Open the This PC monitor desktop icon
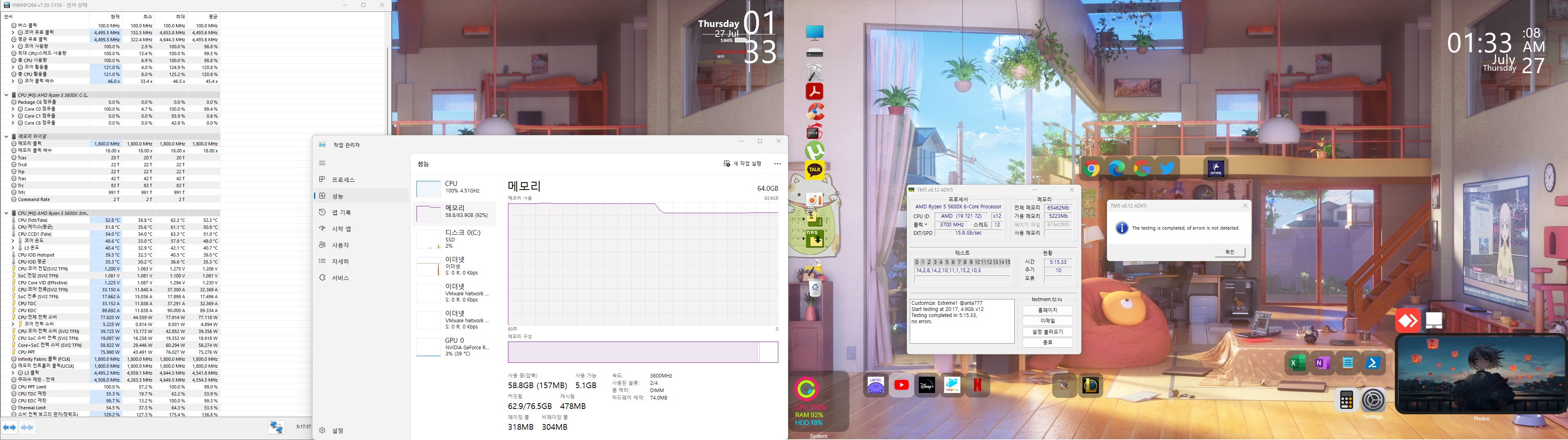The height and width of the screenshot is (440, 1568). 815,32
